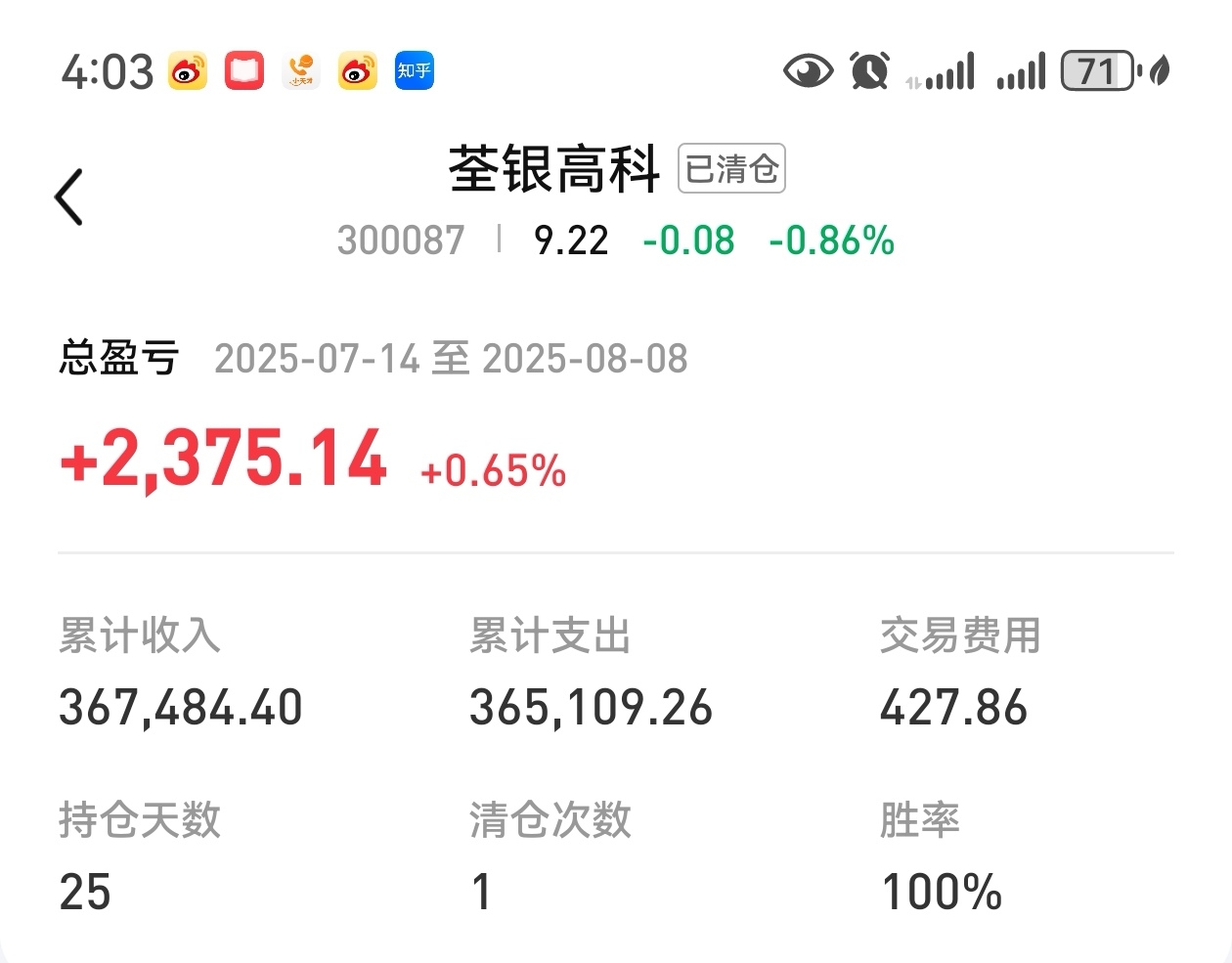1232x963 pixels.
Task: Tap the +0.65% return rate
Action: click(494, 471)
